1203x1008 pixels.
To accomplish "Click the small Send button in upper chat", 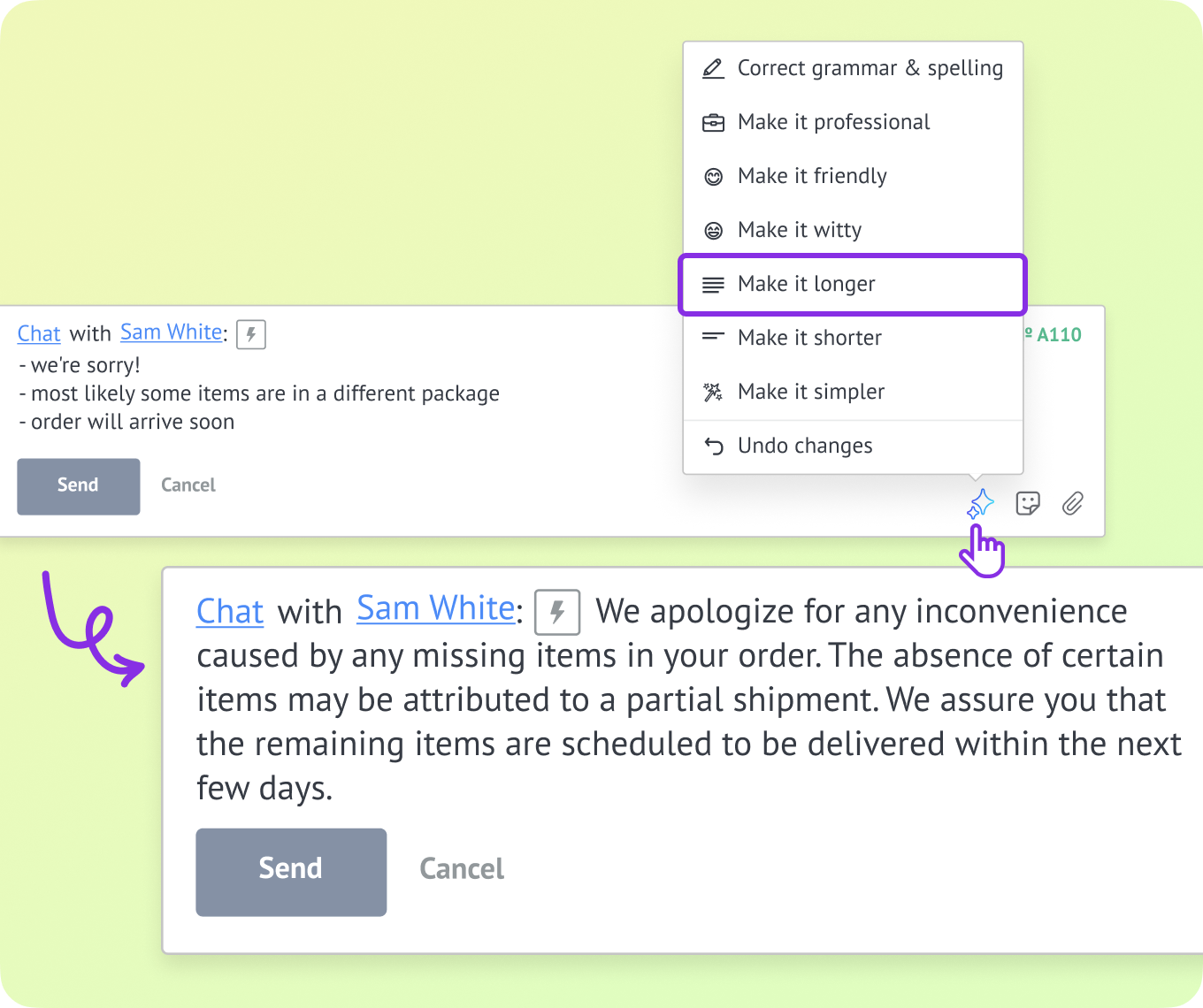I will coord(79,486).
